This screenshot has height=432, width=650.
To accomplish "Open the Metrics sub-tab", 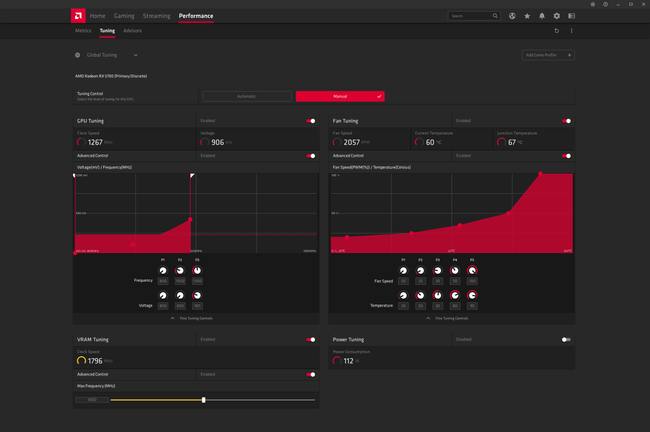I will click(x=83, y=31).
